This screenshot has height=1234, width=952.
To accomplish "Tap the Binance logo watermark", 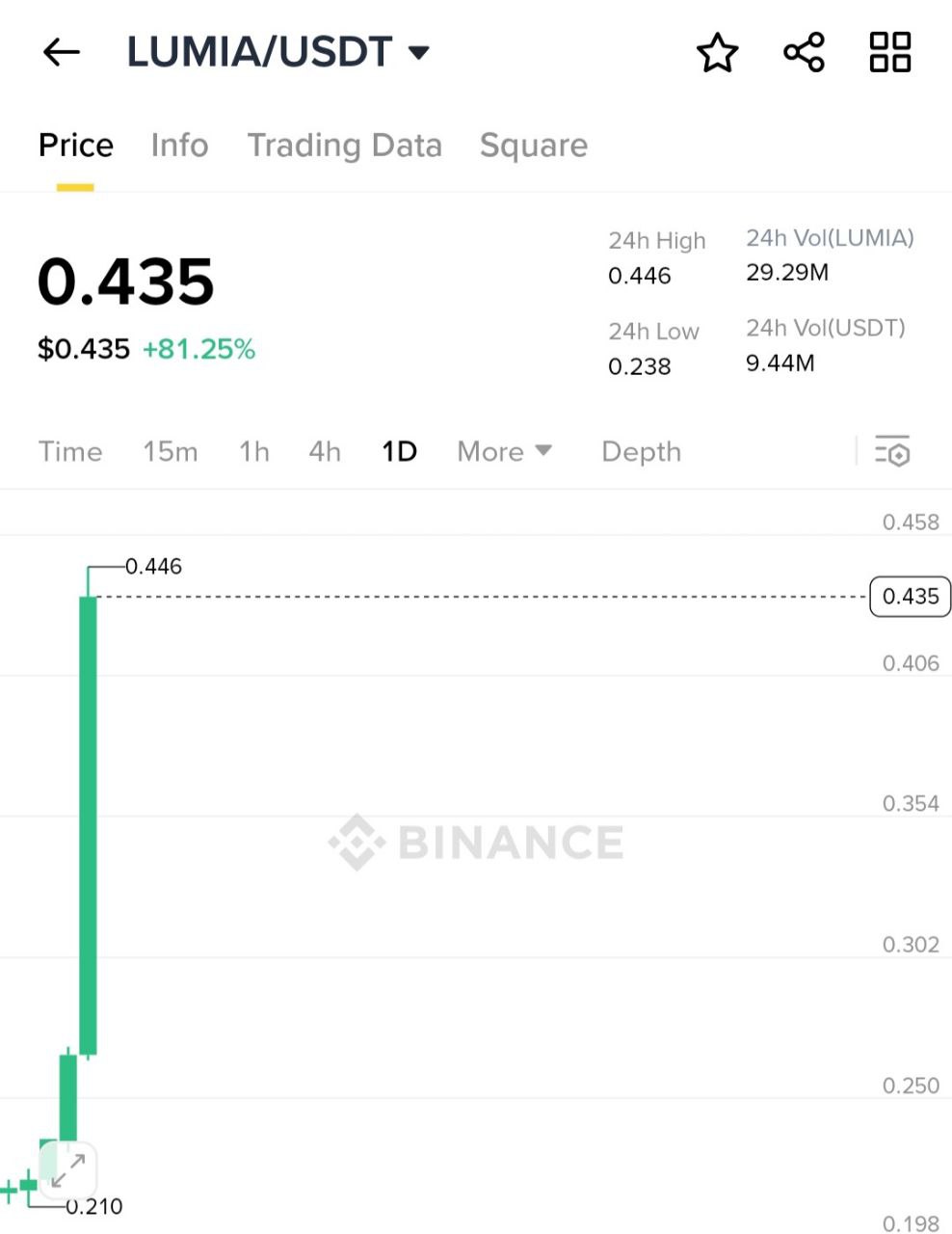I will tap(476, 843).
